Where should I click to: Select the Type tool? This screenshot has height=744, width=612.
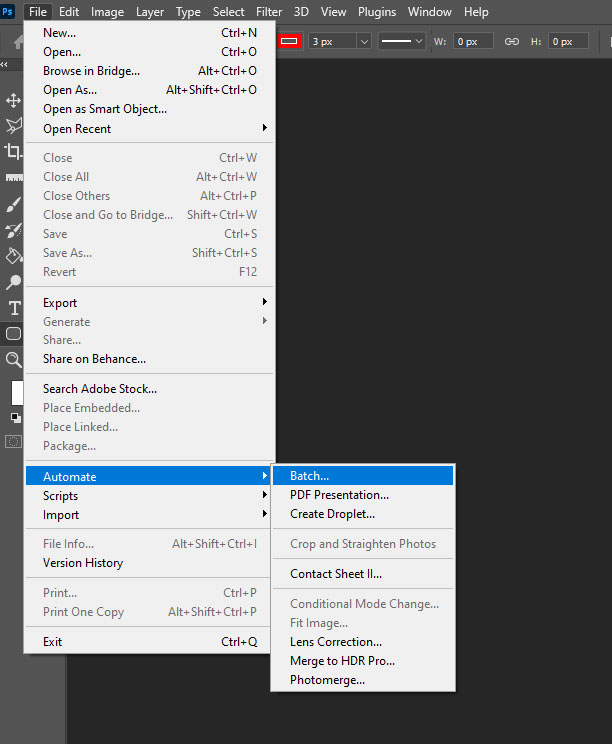(13, 308)
